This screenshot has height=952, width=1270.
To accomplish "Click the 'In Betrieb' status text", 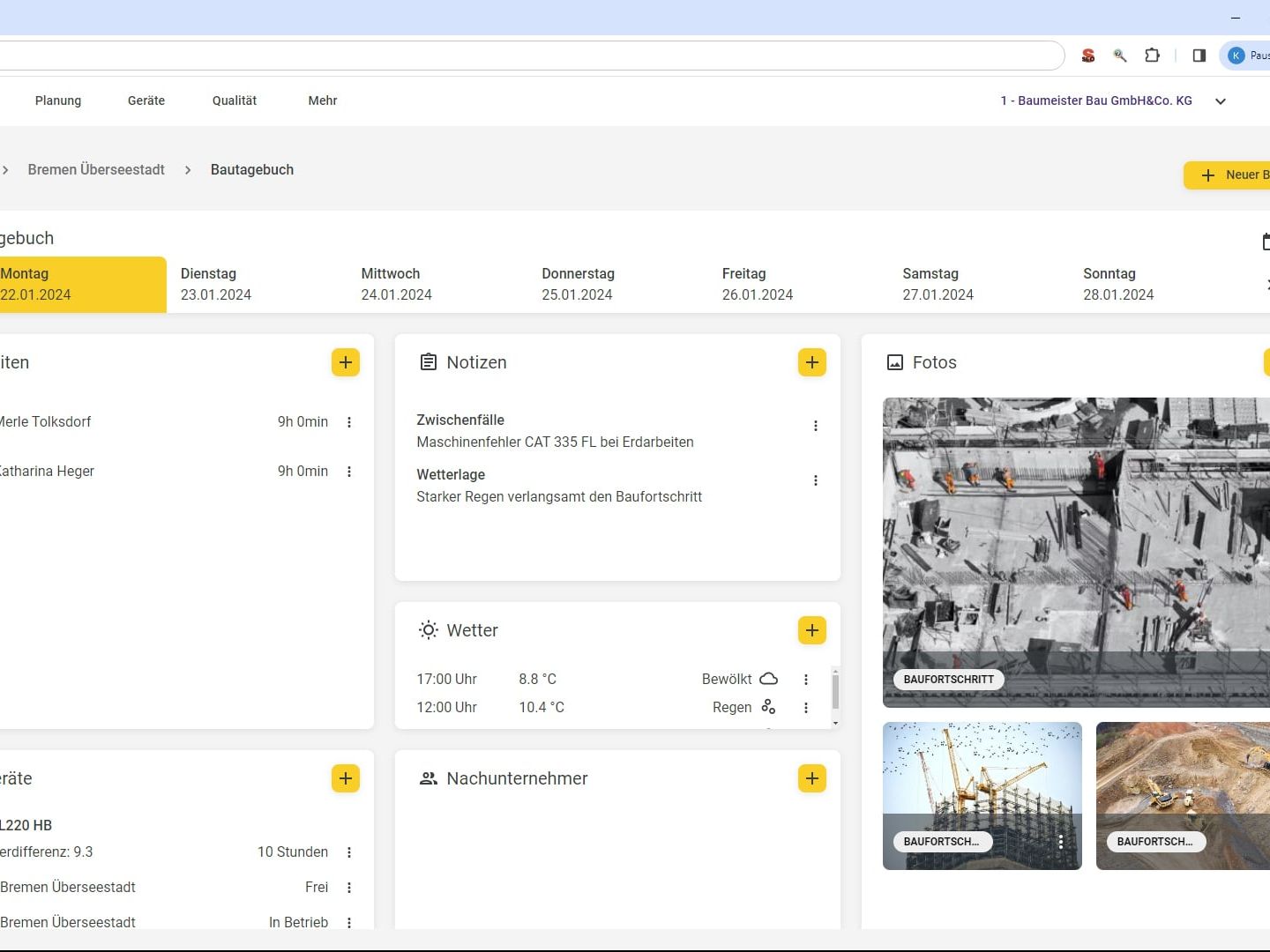I will (x=299, y=923).
